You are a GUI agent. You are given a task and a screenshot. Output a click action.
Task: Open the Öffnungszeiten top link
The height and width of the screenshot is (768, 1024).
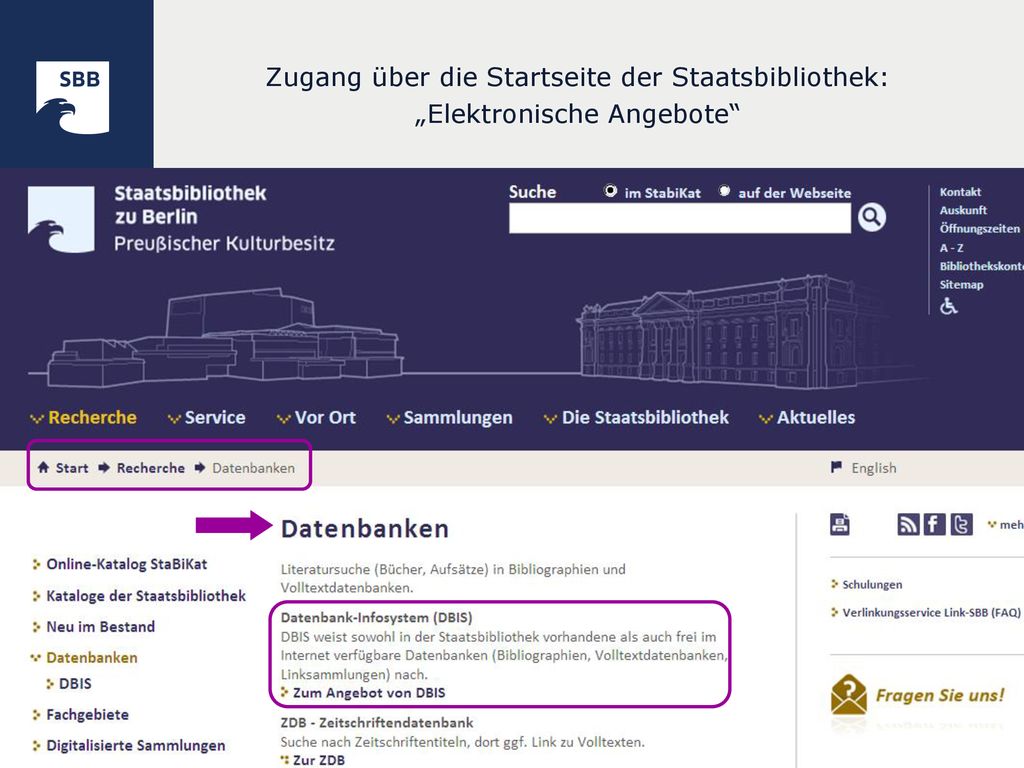pyautogui.click(x=980, y=229)
